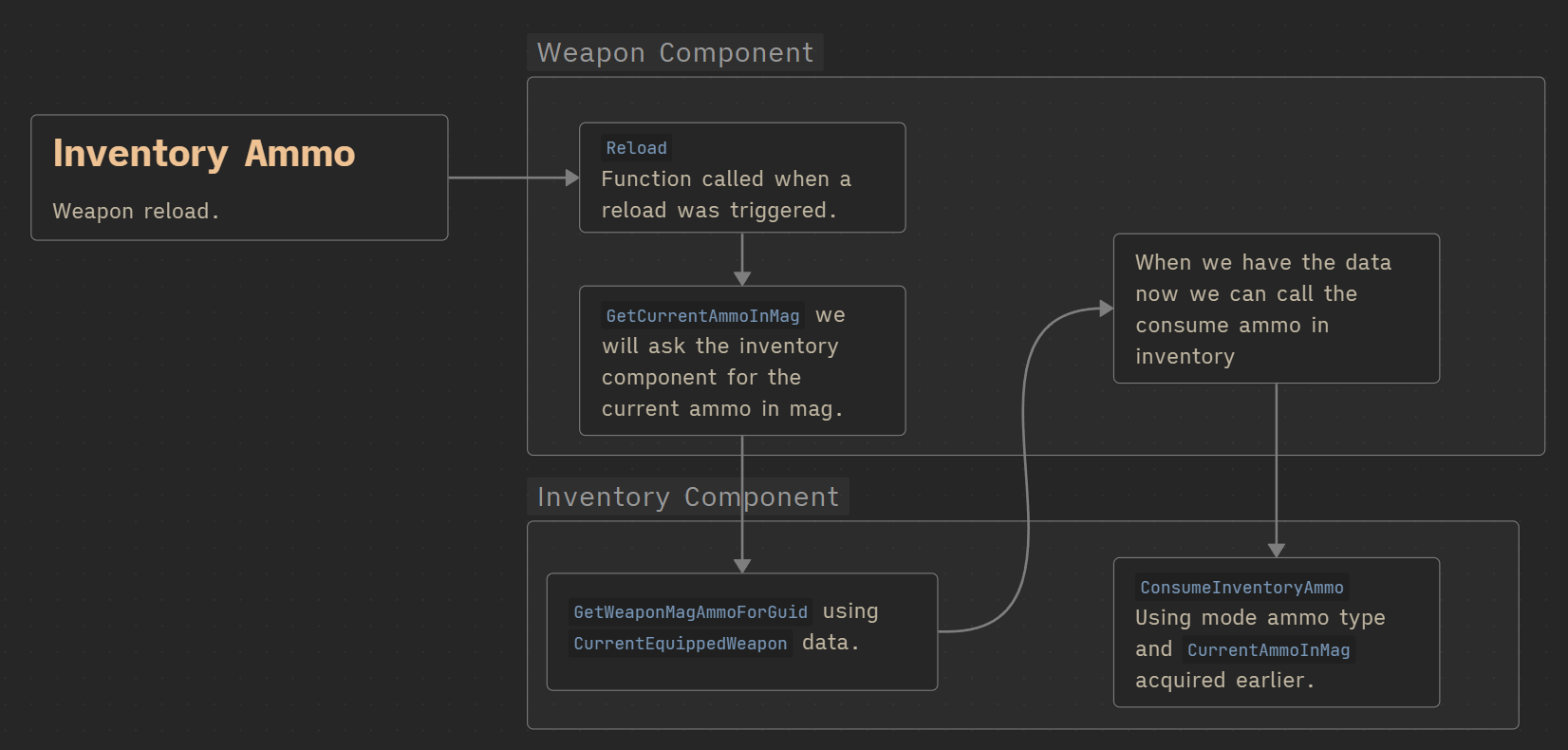Click the GetWeaponMagAmmoForGuid code tag

(x=690, y=612)
